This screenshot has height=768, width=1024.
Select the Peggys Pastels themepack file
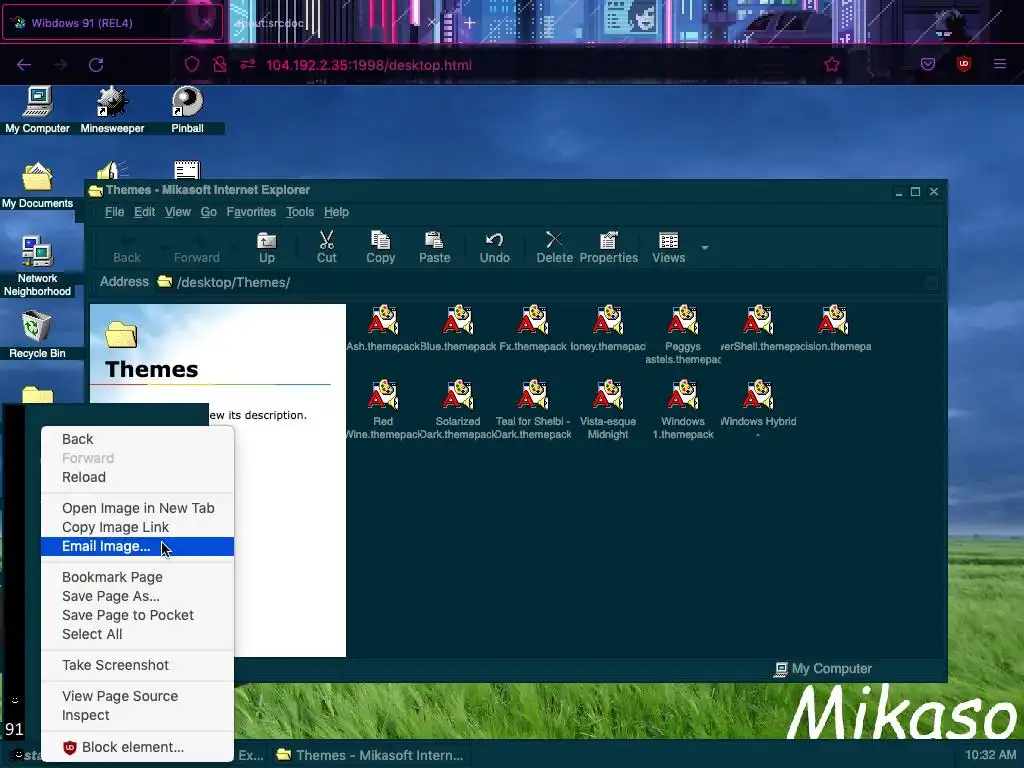(x=683, y=335)
